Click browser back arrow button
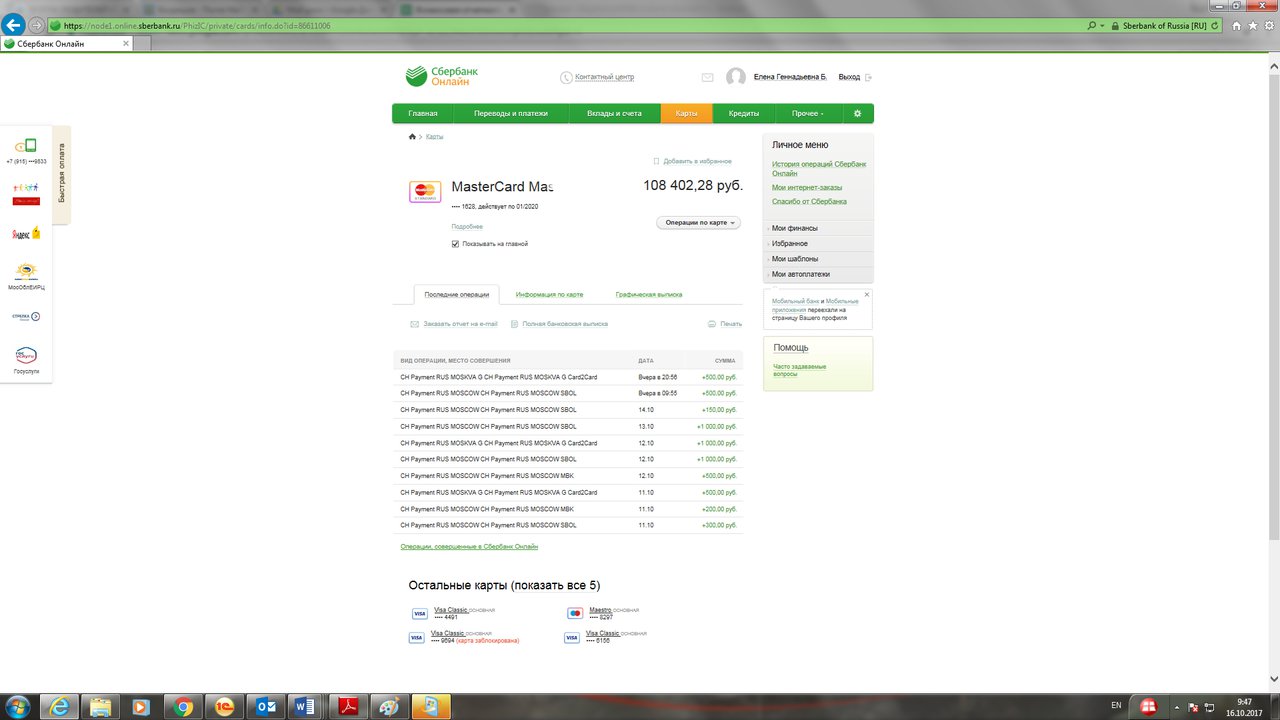Image resolution: width=1280 pixels, height=720 pixels. 14,24
